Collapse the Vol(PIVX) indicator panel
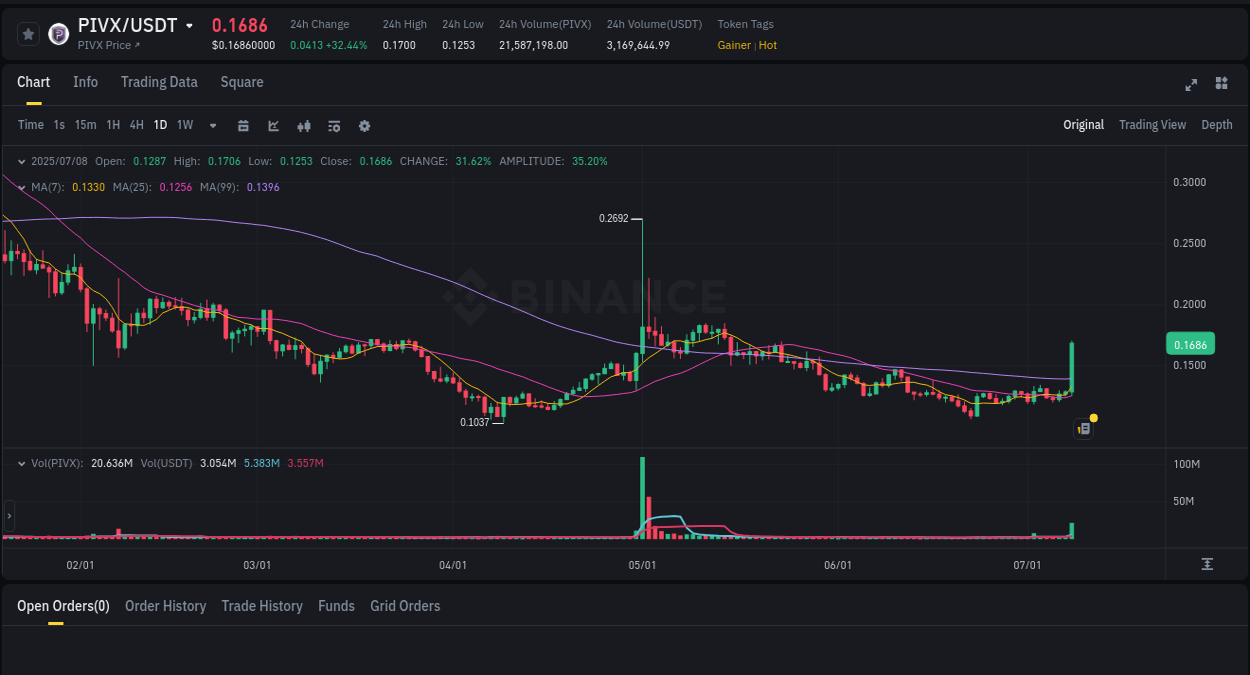 pyautogui.click(x=22, y=463)
